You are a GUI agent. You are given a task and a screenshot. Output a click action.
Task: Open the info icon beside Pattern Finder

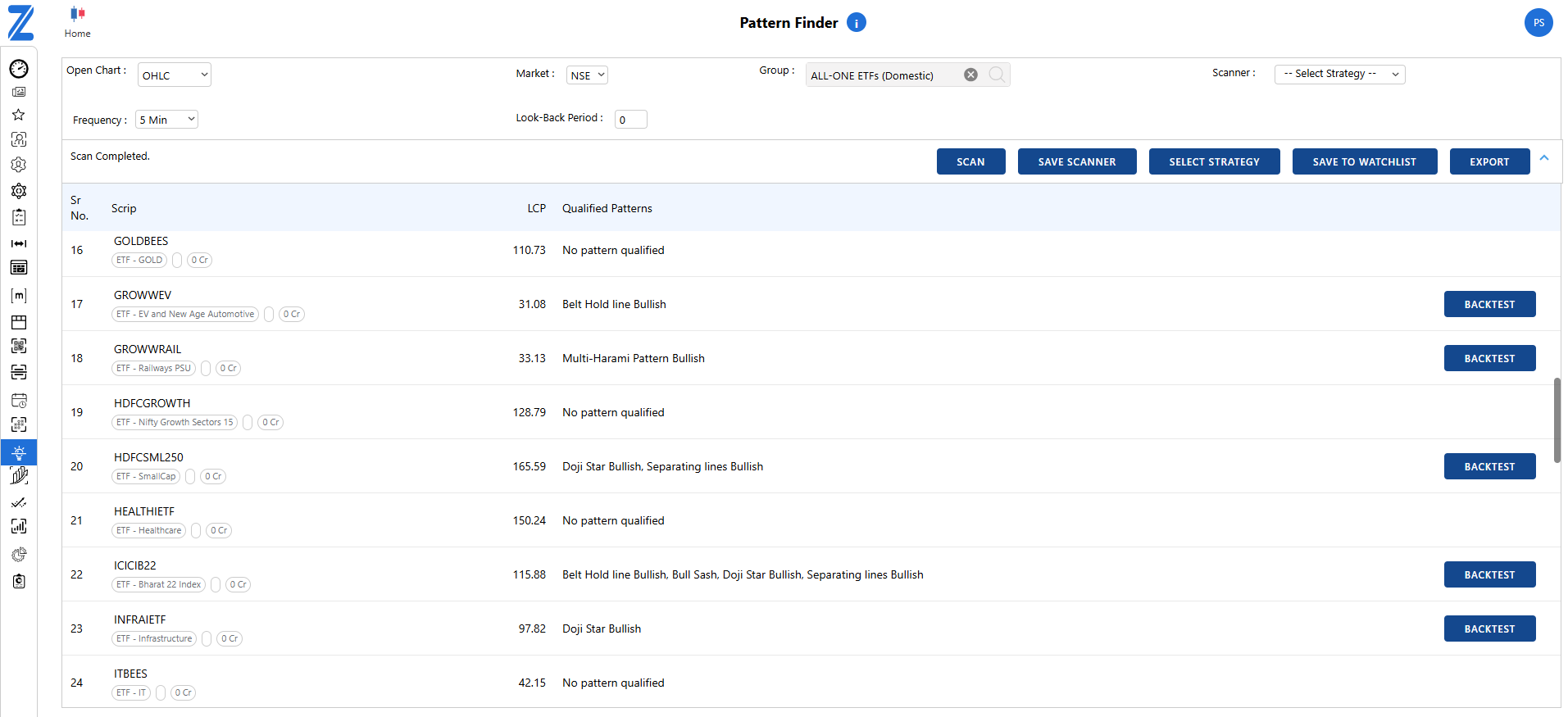pyautogui.click(x=856, y=23)
